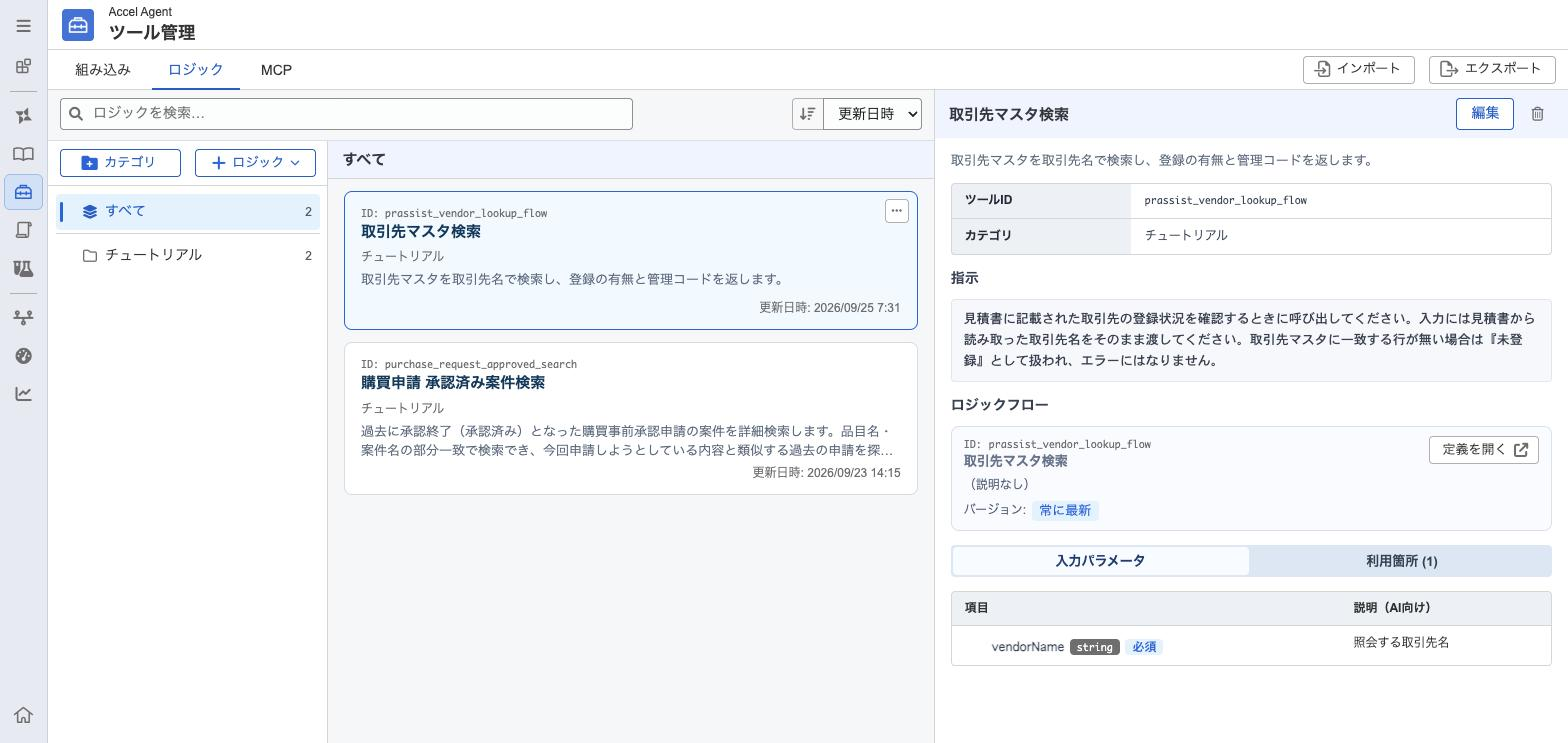1568x743 pixels.
Task: Click the 編集 button
Action: [x=1485, y=114]
